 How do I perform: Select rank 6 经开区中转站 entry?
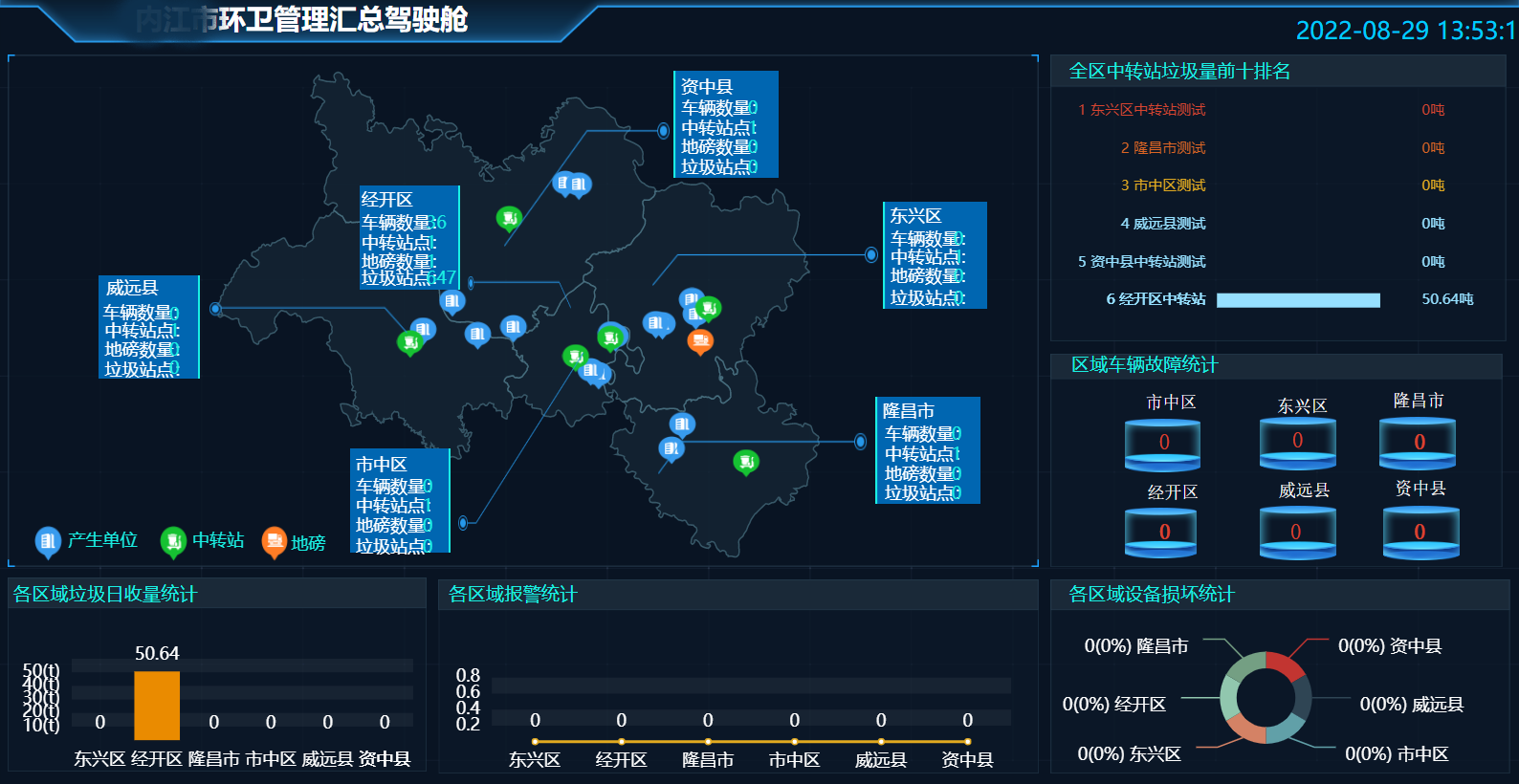tap(1156, 299)
